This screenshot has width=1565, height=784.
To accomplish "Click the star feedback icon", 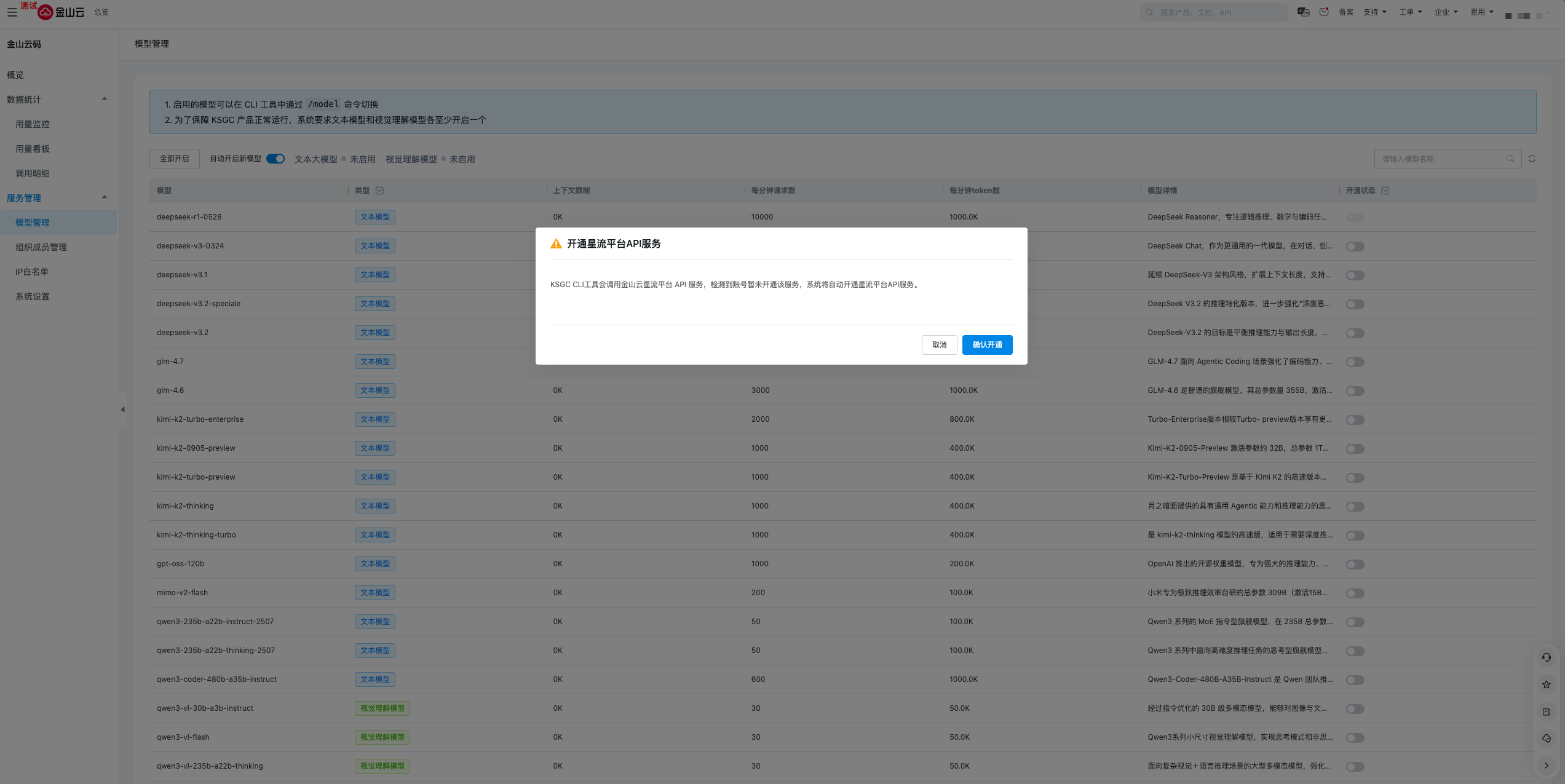I will click(1546, 684).
